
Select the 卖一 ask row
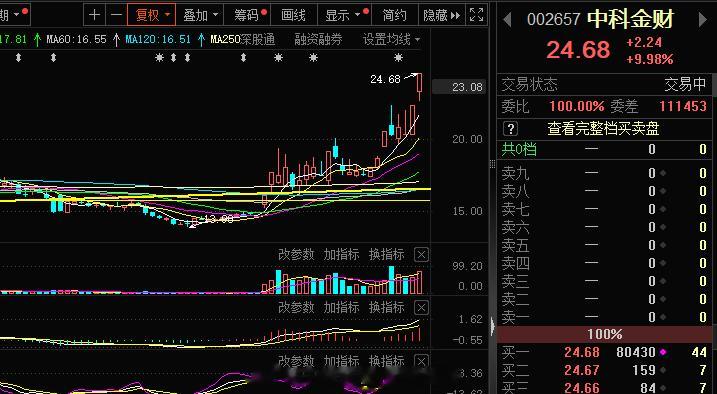605,317
